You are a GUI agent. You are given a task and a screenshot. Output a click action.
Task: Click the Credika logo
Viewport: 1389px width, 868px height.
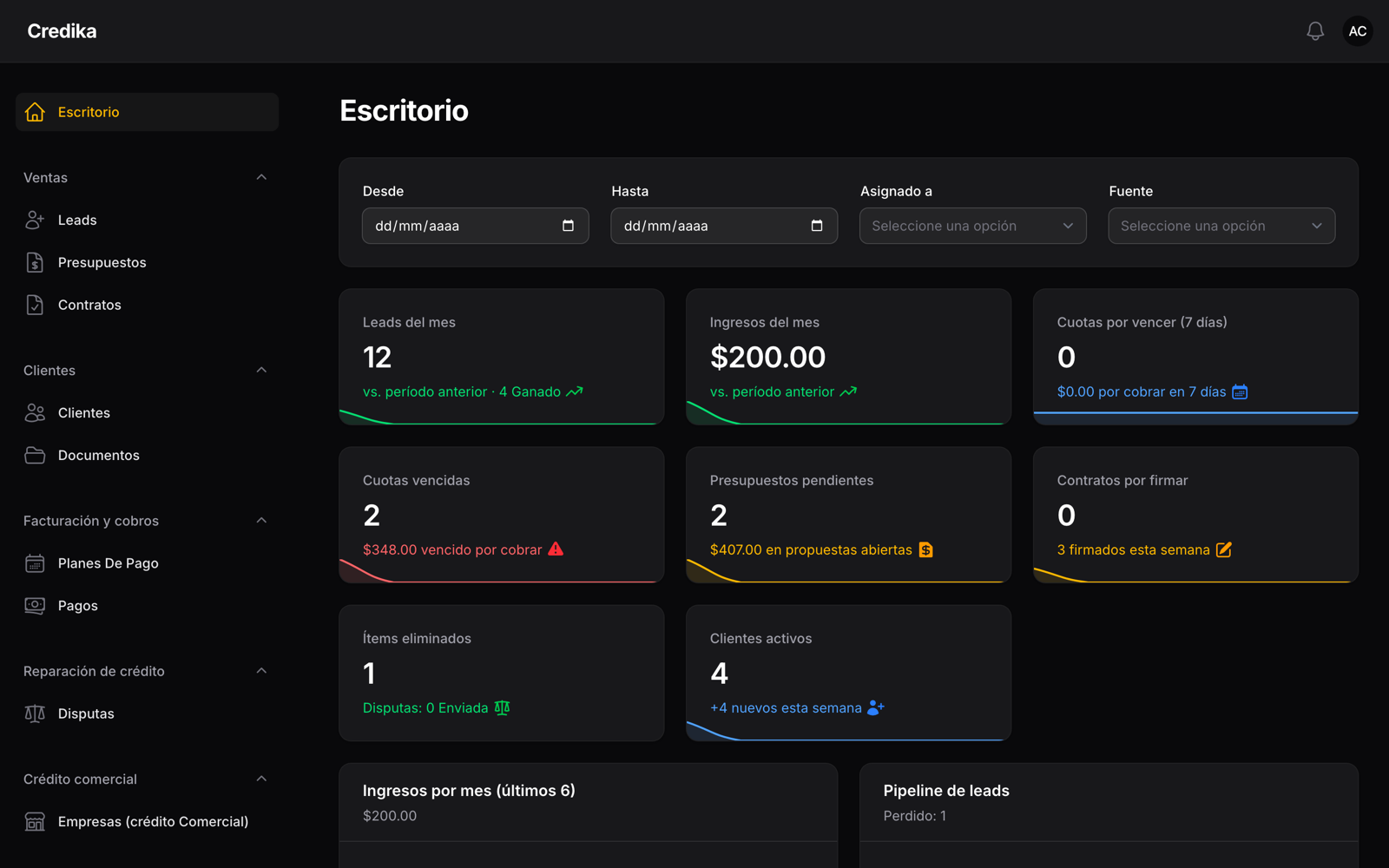coord(62,31)
